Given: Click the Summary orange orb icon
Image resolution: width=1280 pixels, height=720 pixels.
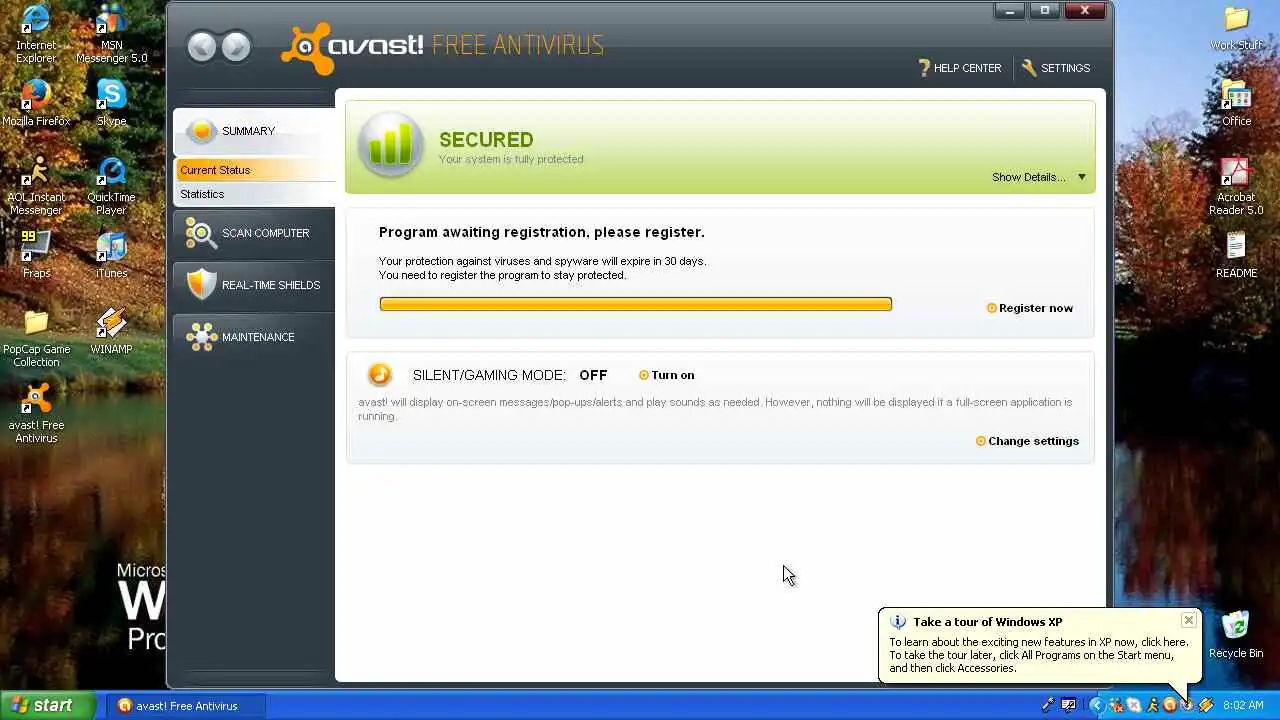Looking at the screenshot, I should (x=201, y=131).
